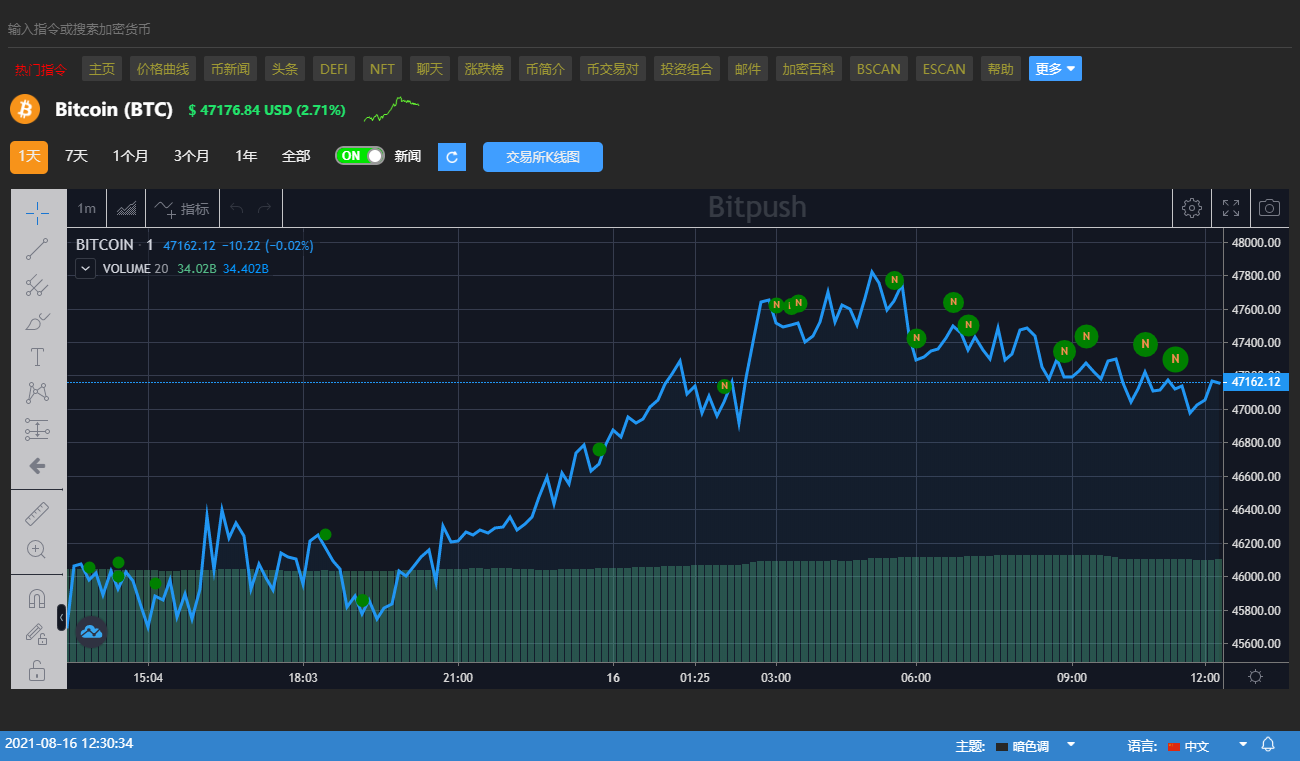Open chart settings gear in top toolbar
Viewport: 1300px width, 761px height.
pyautogui.click(x=1191, y=208)
